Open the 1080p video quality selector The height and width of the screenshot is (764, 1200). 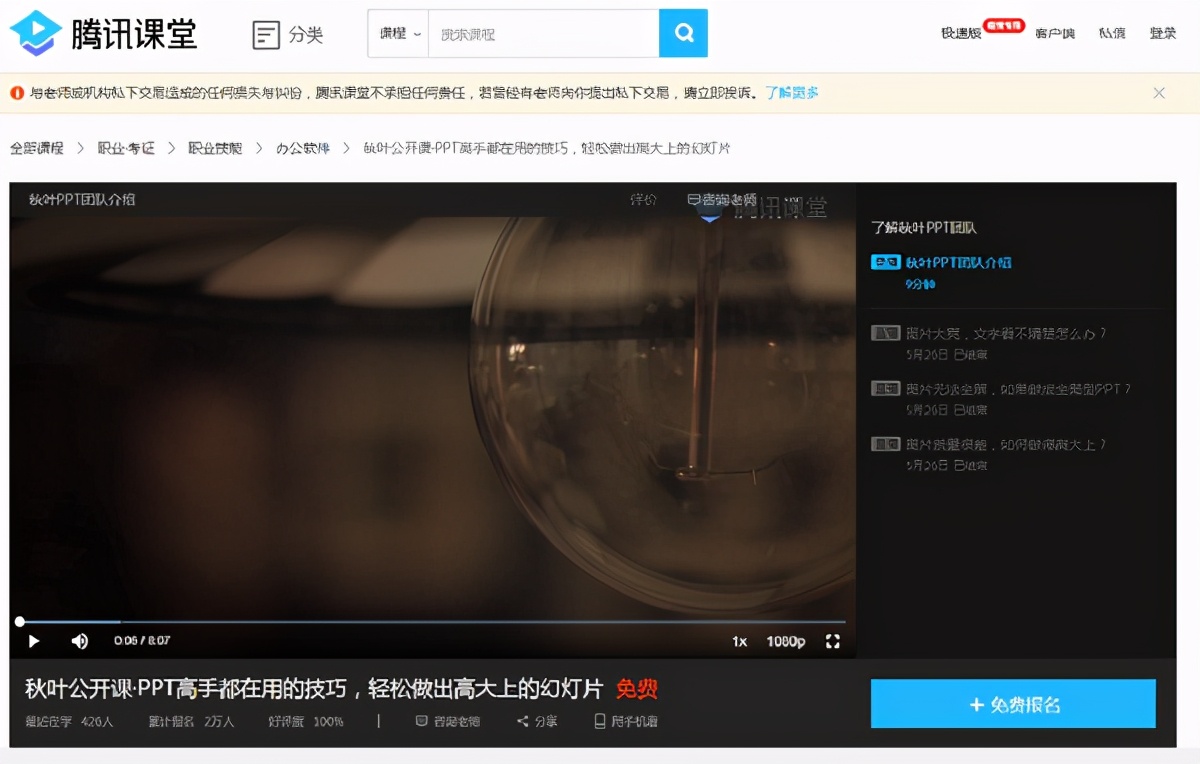tap(786, 641)
